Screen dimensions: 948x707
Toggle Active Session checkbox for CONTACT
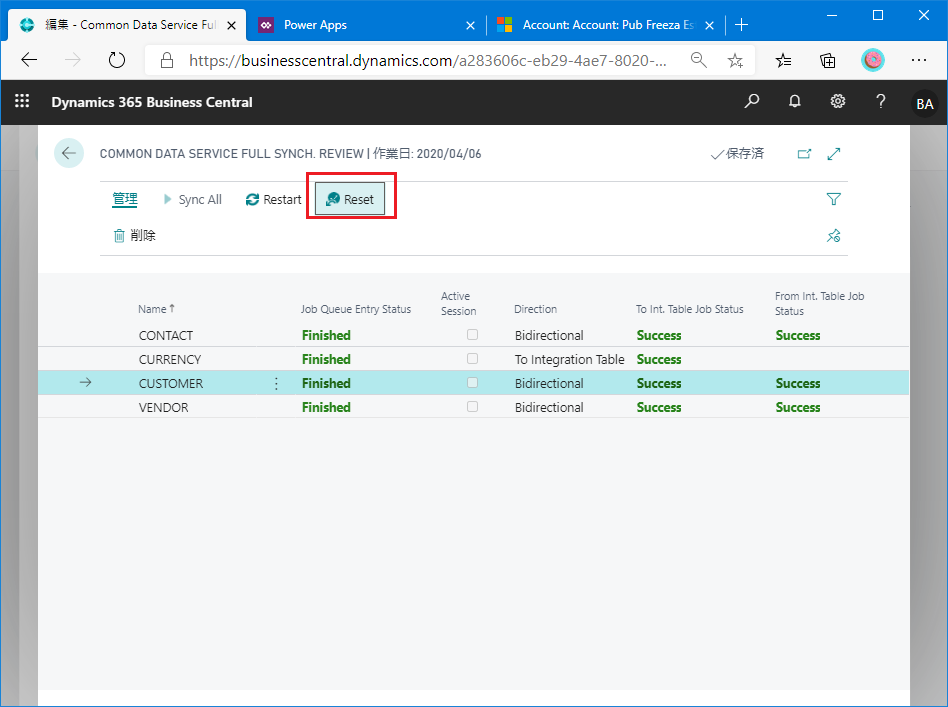pyautogui.click(x=472, y=335)
